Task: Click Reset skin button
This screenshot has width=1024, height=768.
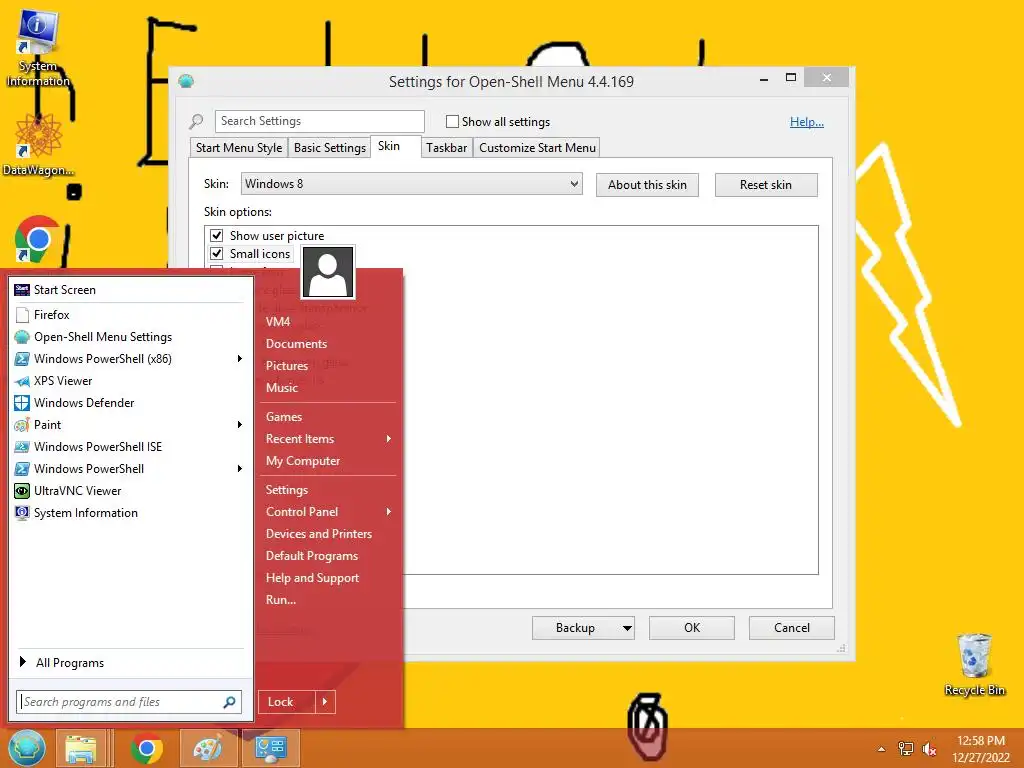Action: (766, 185)
